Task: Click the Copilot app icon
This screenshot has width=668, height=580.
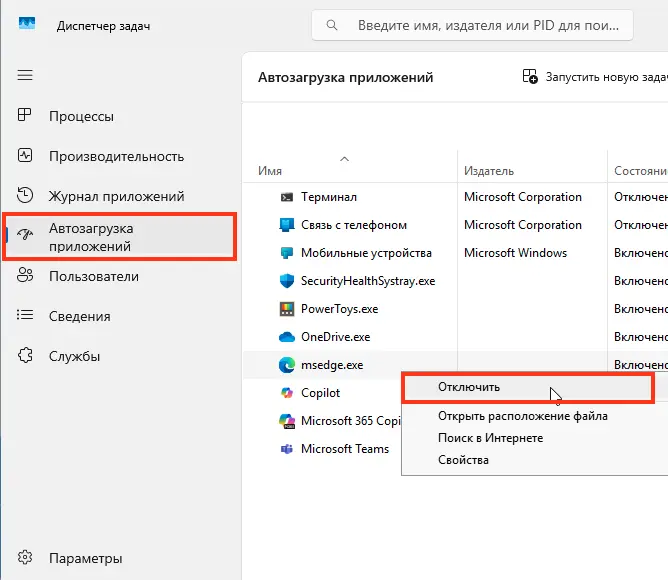Action: 287,392
